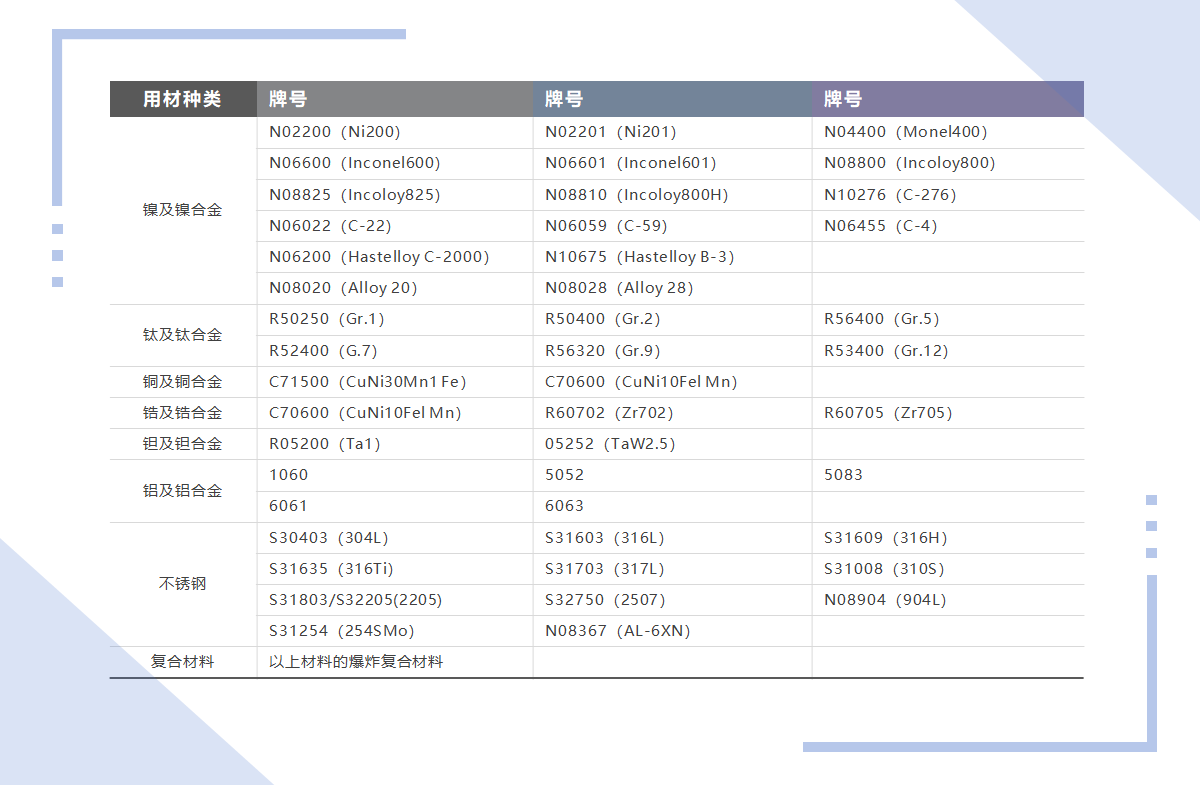Select the 钛及钛合金 category cell

[183, 335]
